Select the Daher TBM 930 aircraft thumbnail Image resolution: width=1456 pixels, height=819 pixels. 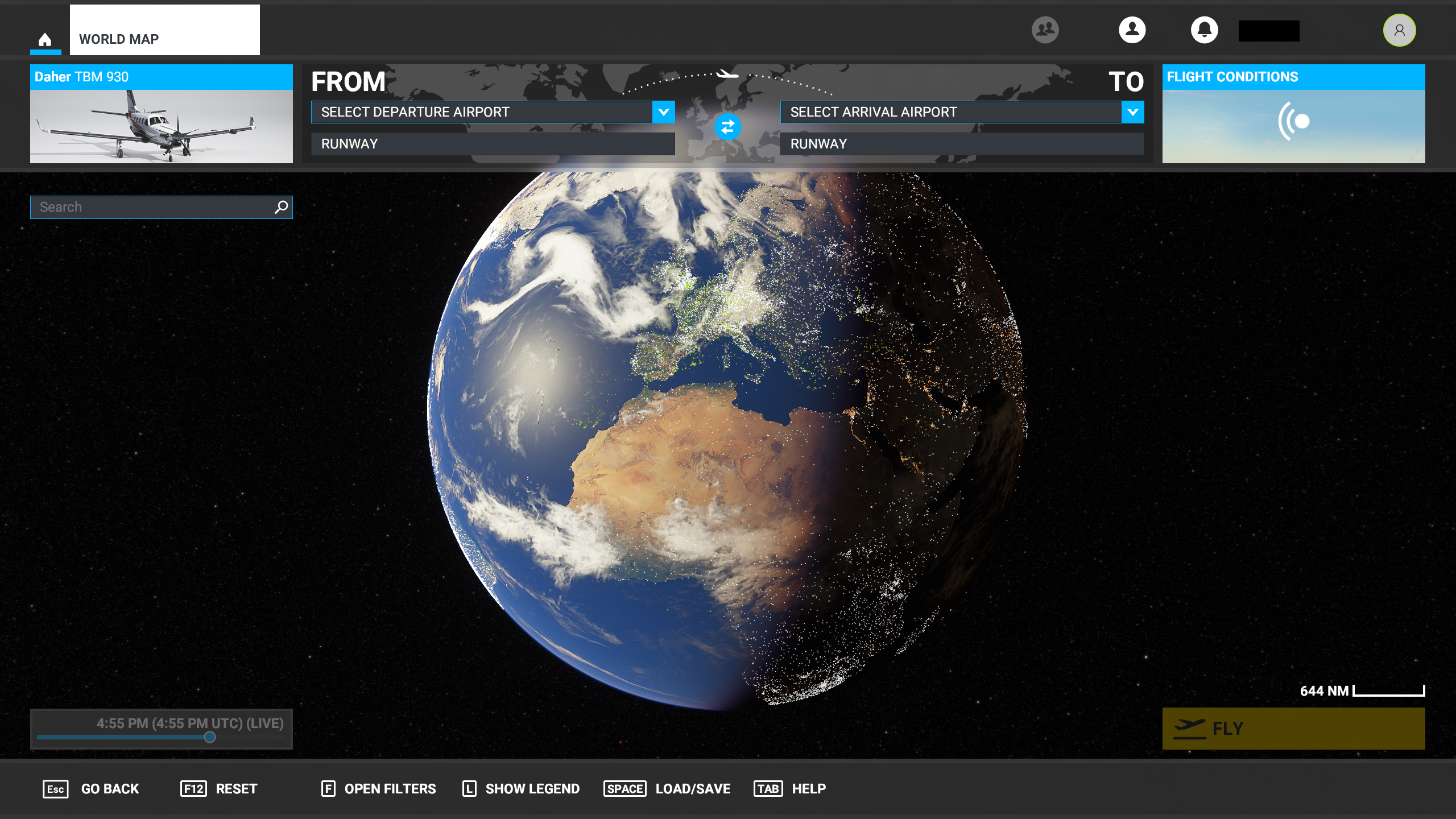click(x=162, y=126)
